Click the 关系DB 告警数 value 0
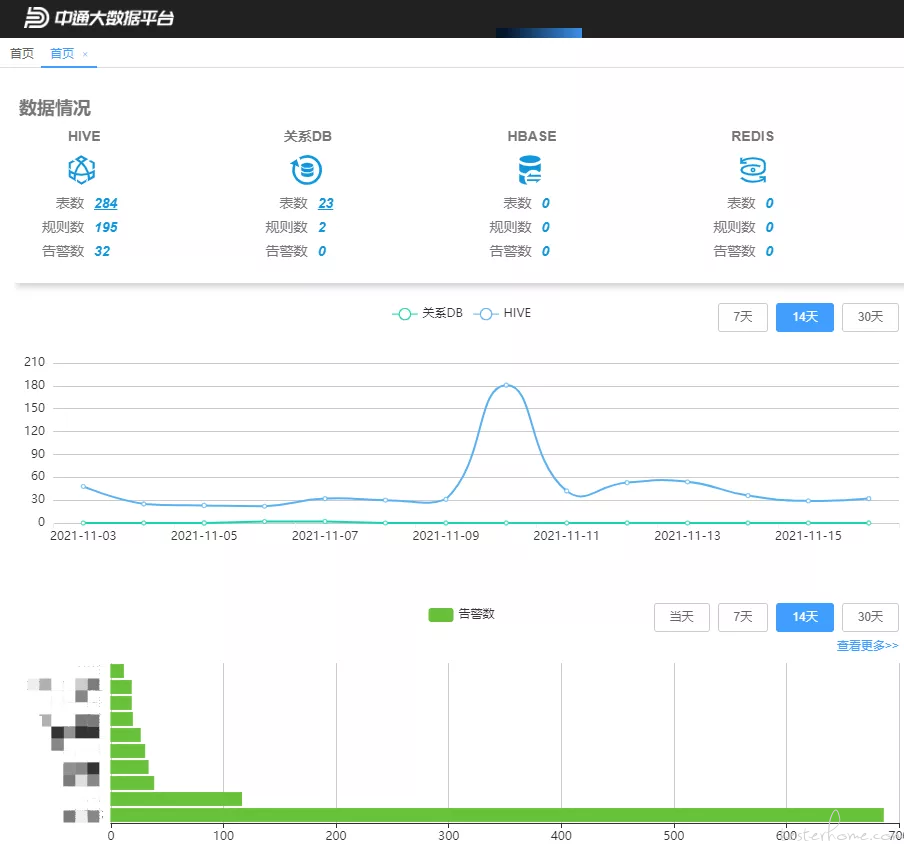Screen dimensions: 904x854 (x=322, y=251)
